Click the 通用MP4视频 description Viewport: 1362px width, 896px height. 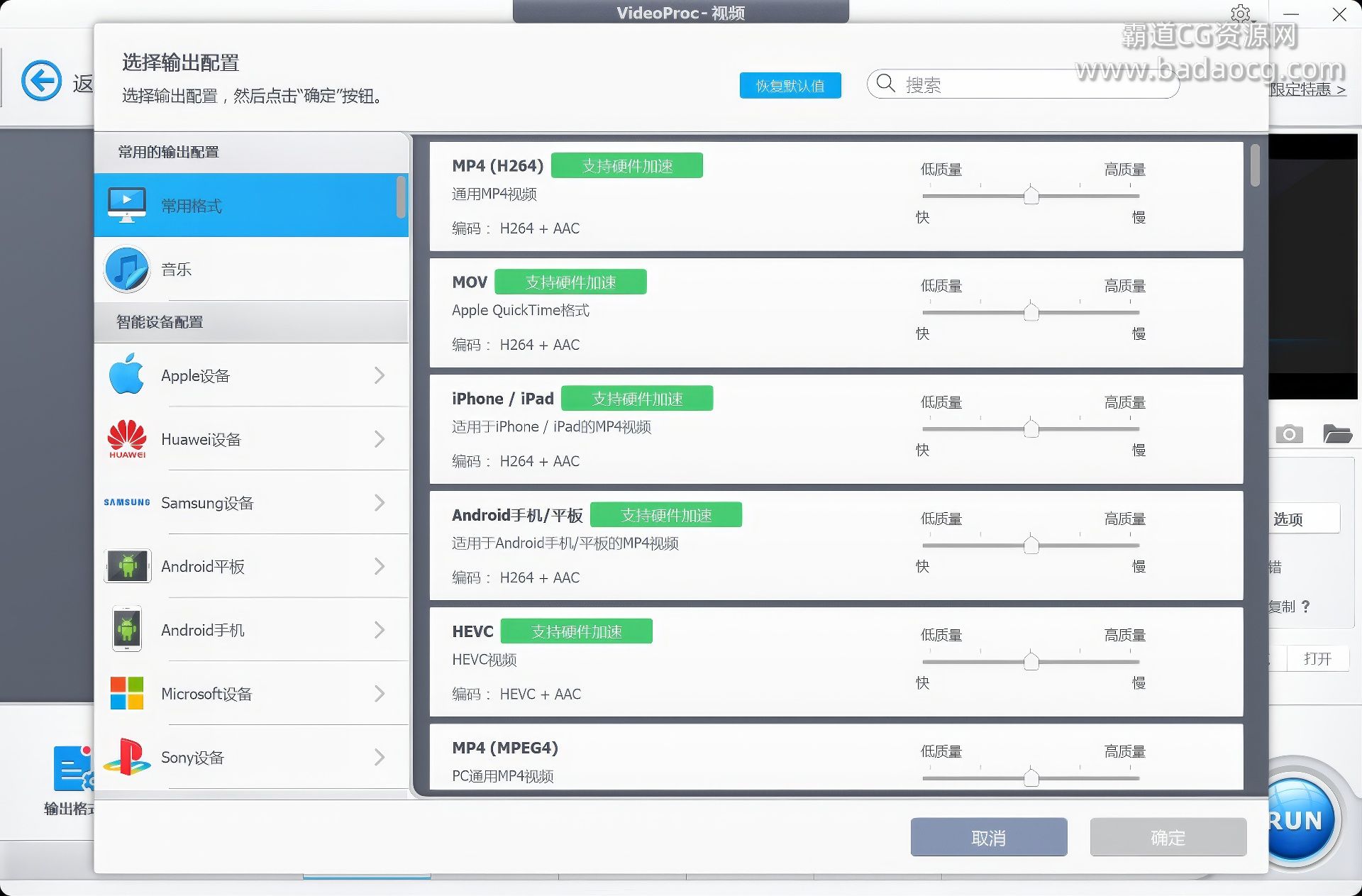(x=494, y=194)
